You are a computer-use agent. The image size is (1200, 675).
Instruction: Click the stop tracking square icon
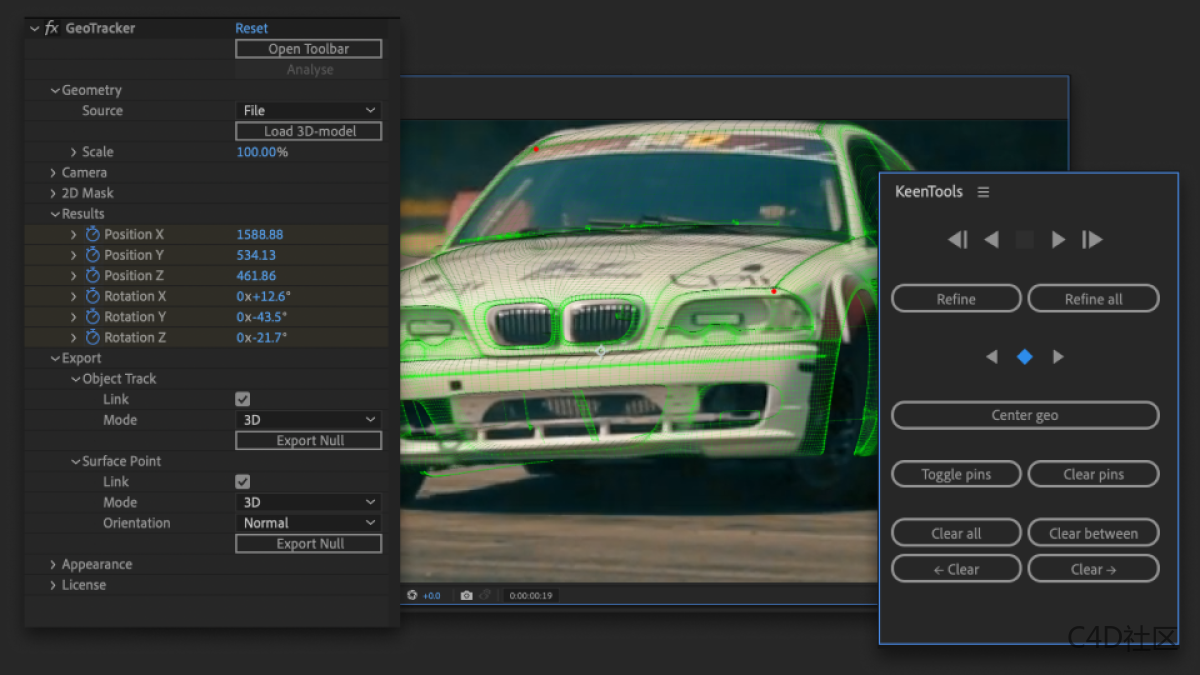(1024, 239)
